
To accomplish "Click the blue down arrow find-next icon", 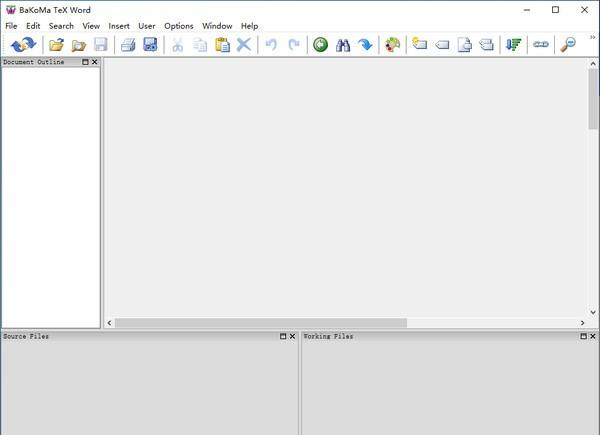I will (x=365, y=45).
